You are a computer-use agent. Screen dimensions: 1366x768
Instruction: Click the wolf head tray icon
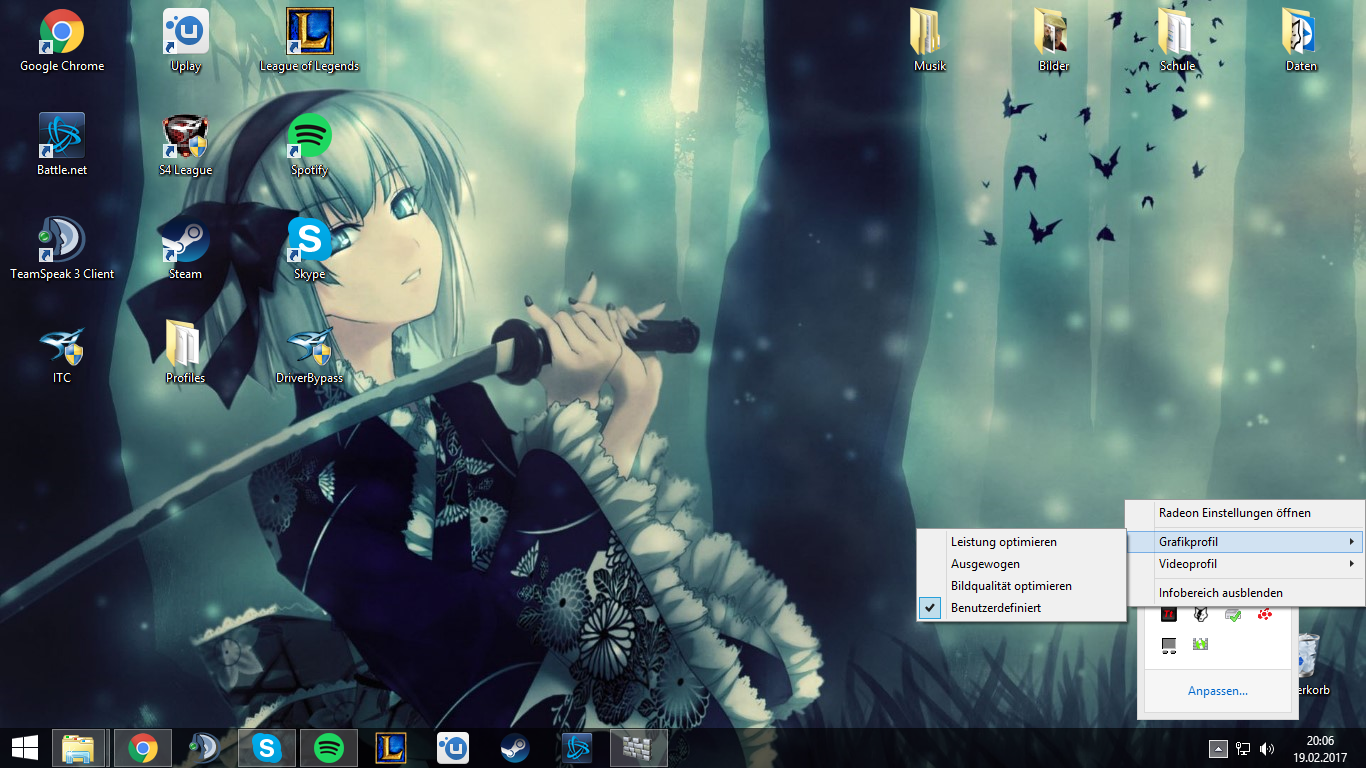[1200, 614]
